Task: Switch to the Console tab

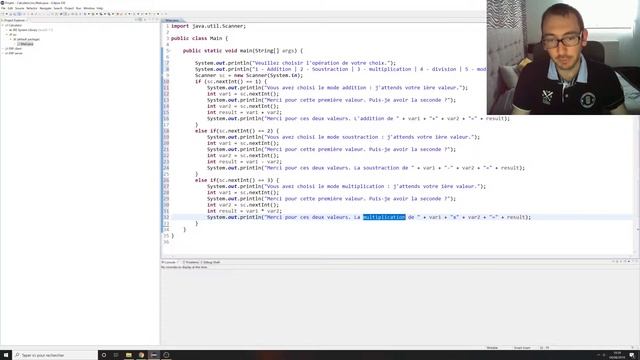Action: click(169, 262)
